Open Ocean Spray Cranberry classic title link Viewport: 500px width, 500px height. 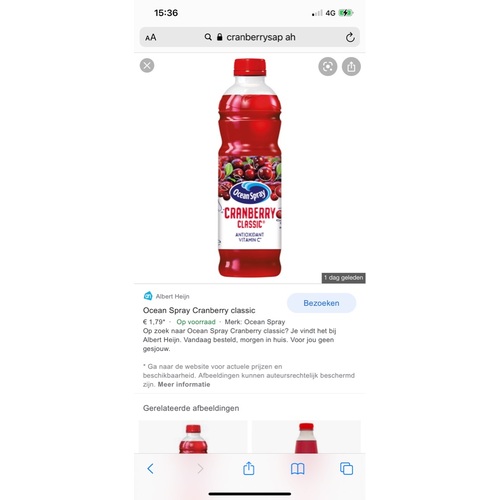[199, 310]
